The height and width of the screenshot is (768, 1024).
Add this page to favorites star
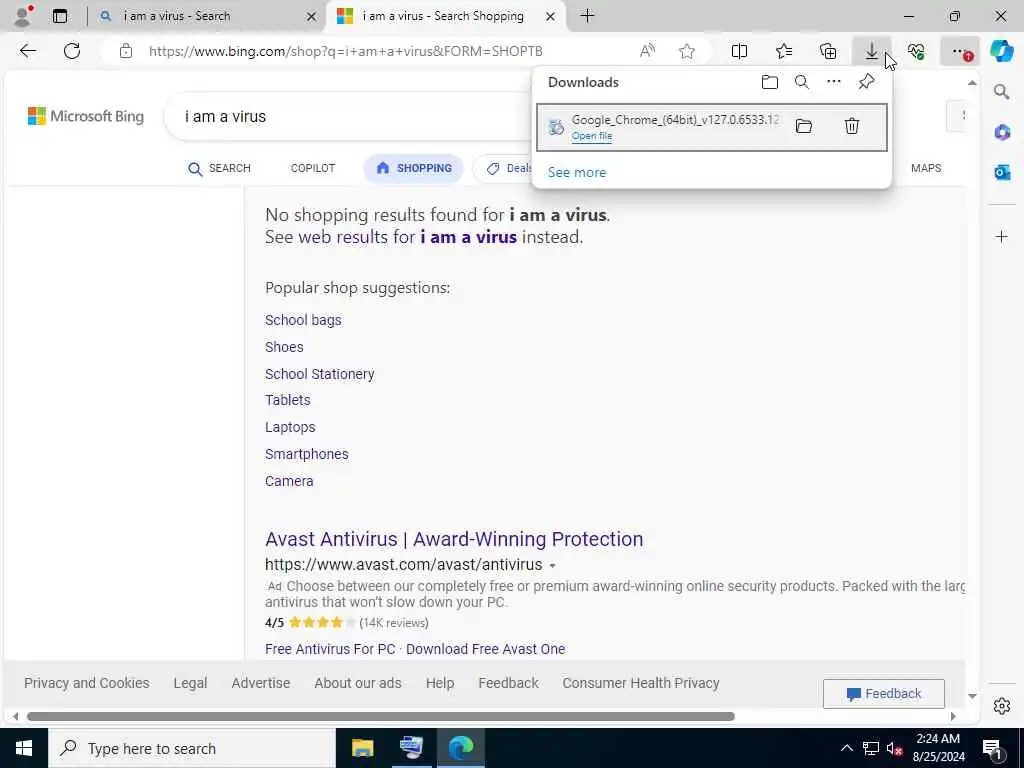pyautogui.click(x=686, y=51)
